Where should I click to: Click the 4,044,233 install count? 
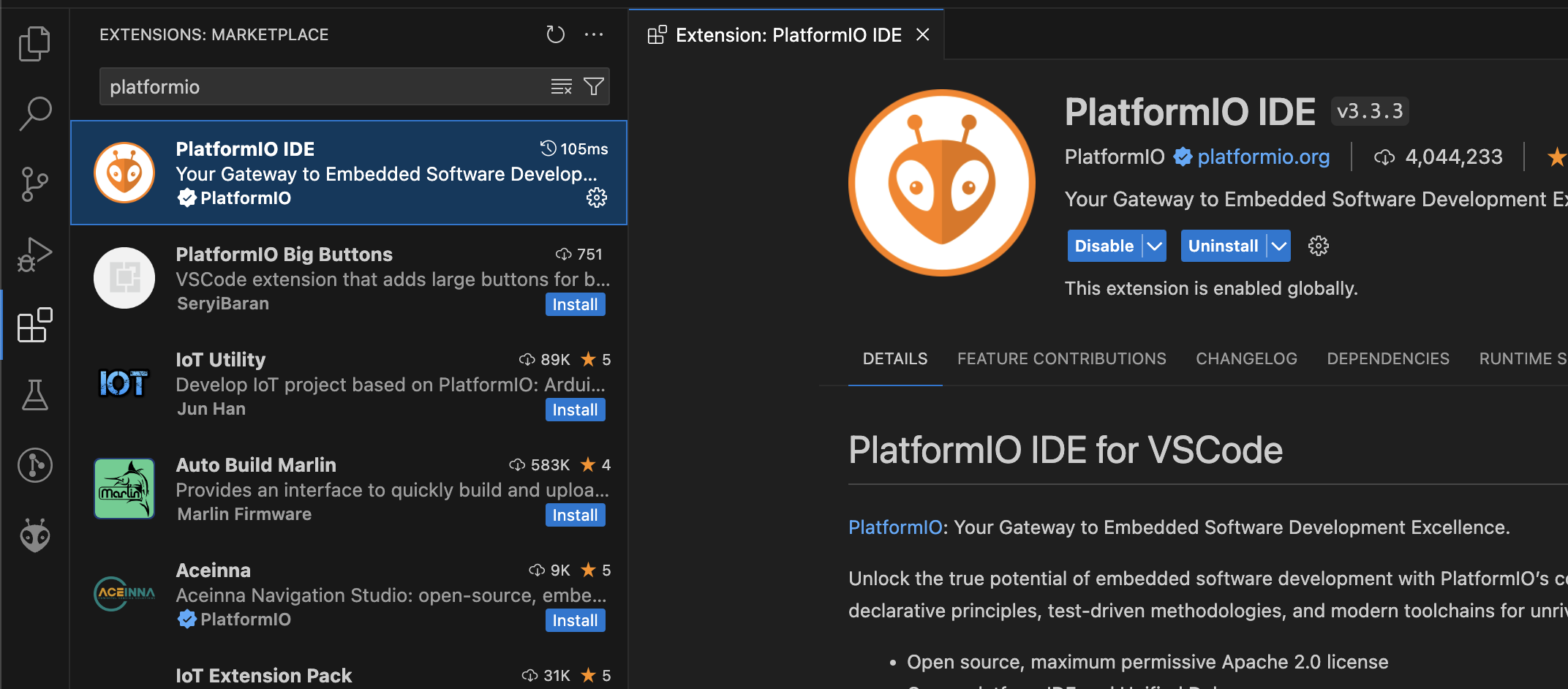pos(1438,157)
